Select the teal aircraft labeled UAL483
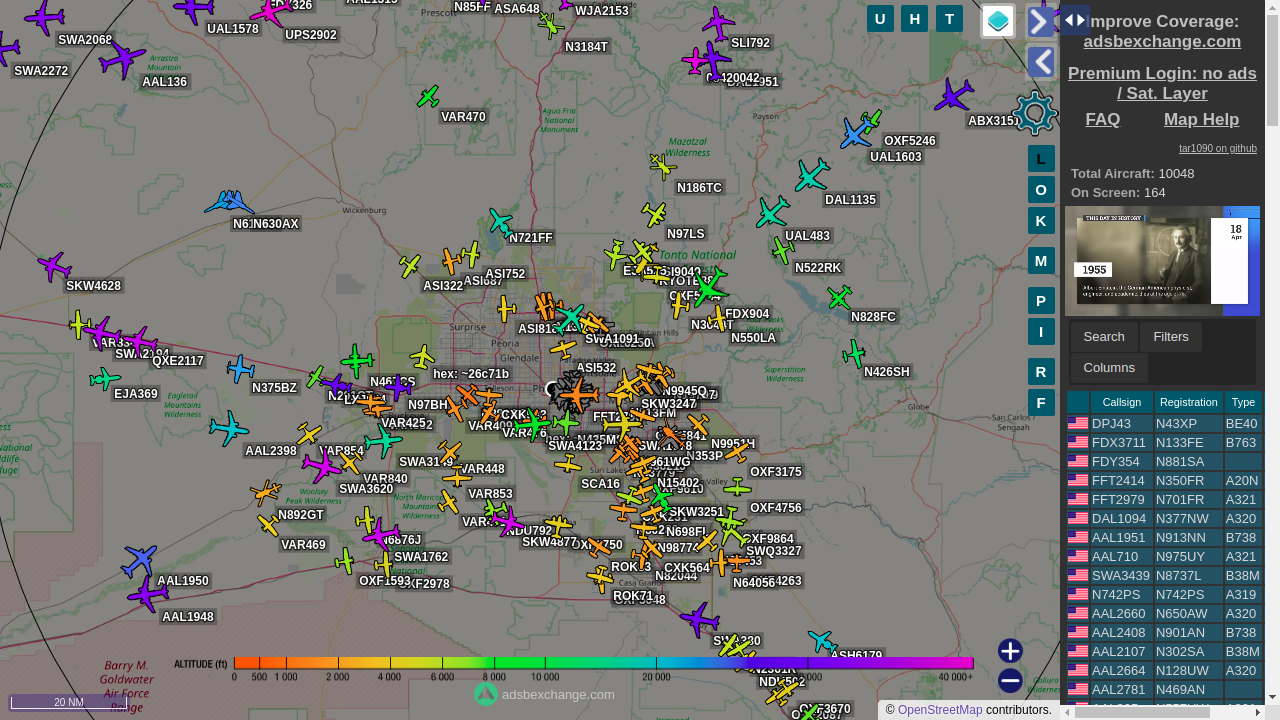Screen dimensions: 1280x720 (772, 212)
